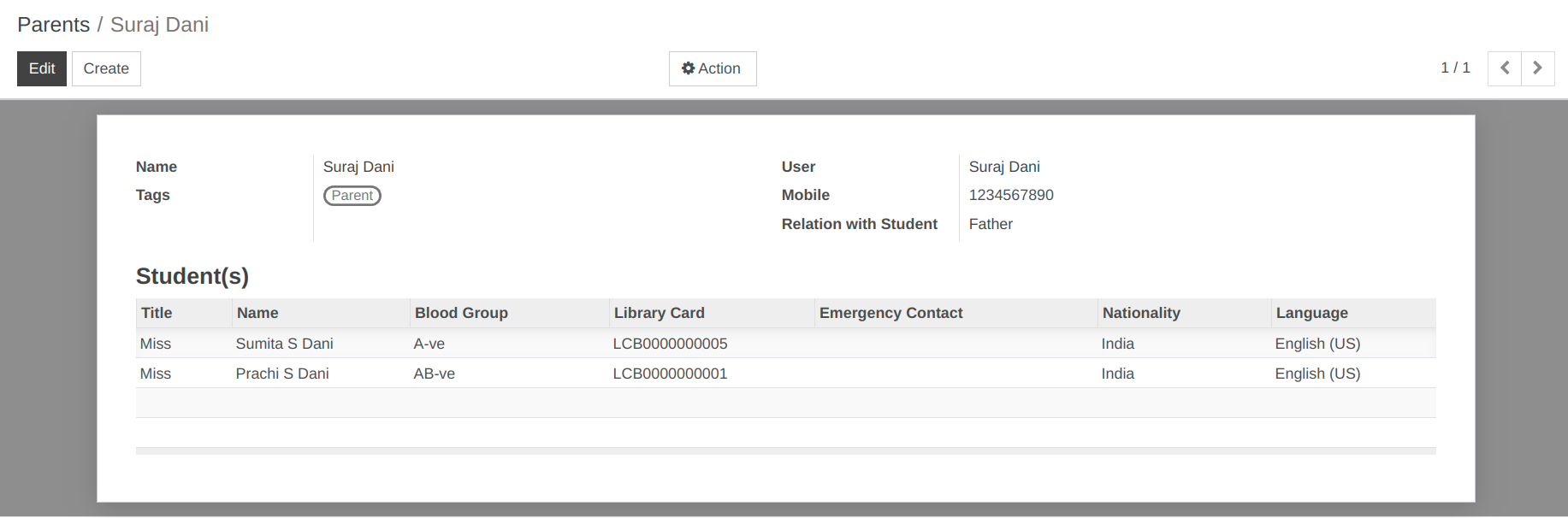Viewport: 1568px width, 518px height.
Task: Click the User value Suraj Dani
Action: point(1004,167)
